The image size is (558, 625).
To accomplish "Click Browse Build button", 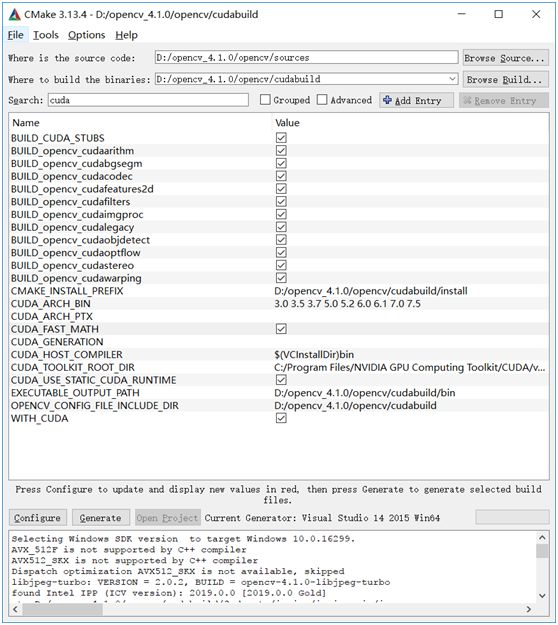I will pyautogui.click(x=505, y=80).
